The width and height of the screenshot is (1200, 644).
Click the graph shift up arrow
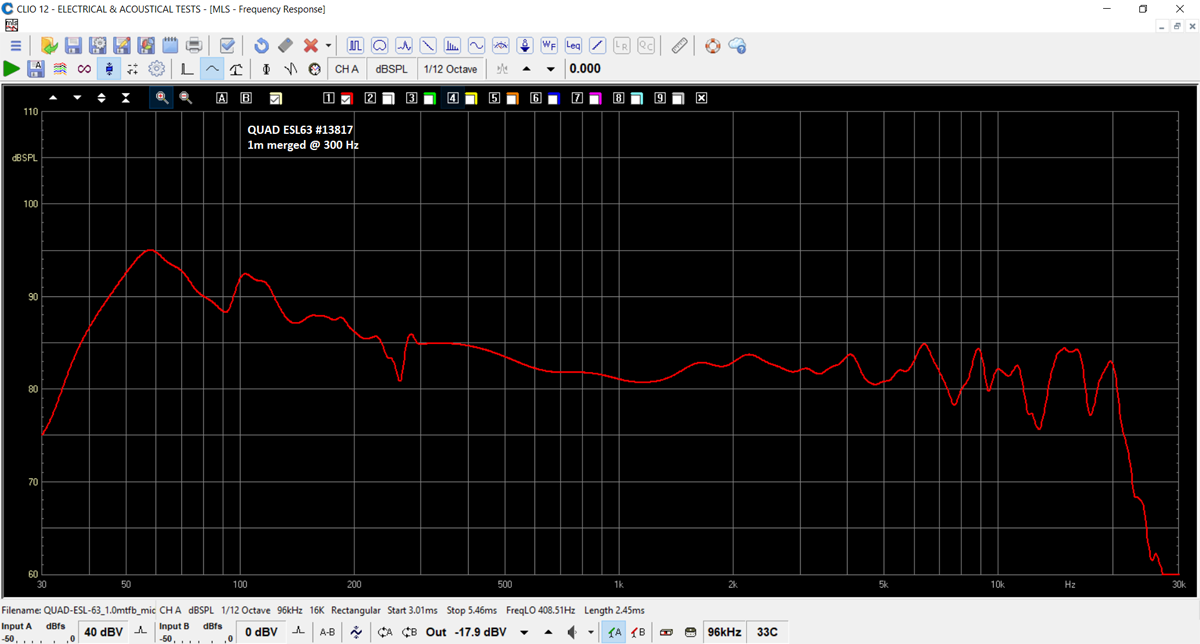tap(52, 98)
